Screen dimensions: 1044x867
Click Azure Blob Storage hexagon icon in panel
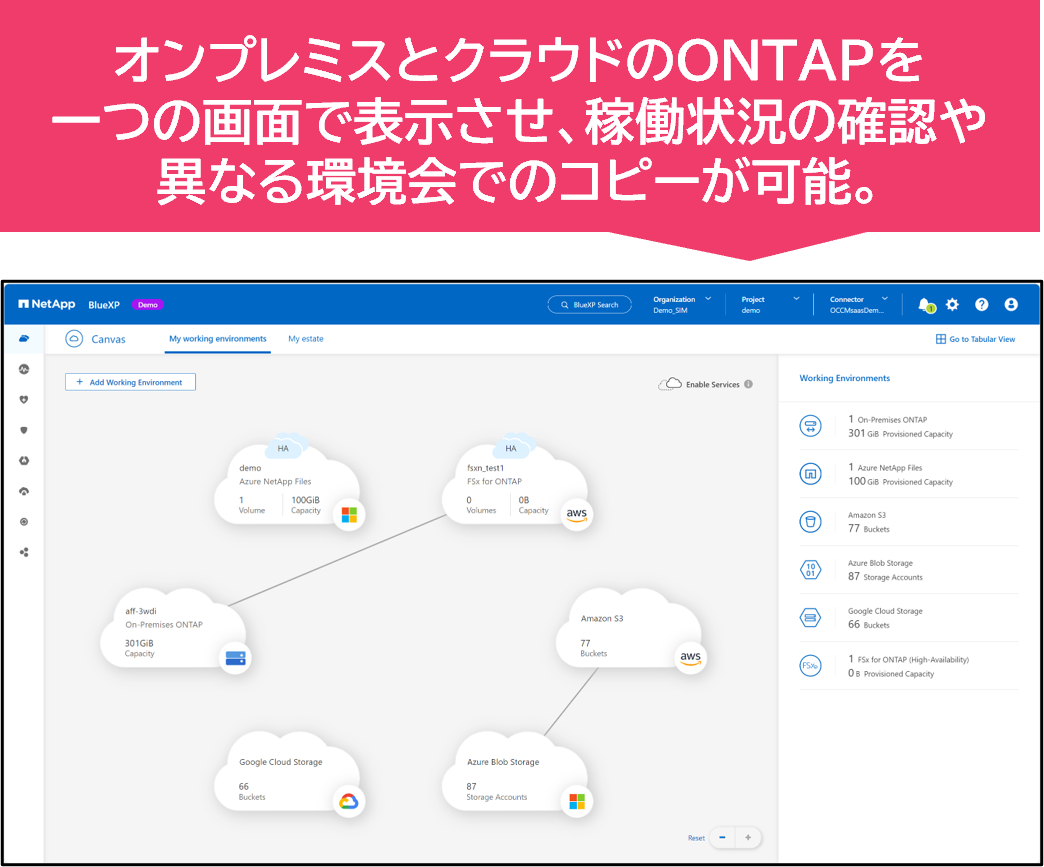click(810, 570)
